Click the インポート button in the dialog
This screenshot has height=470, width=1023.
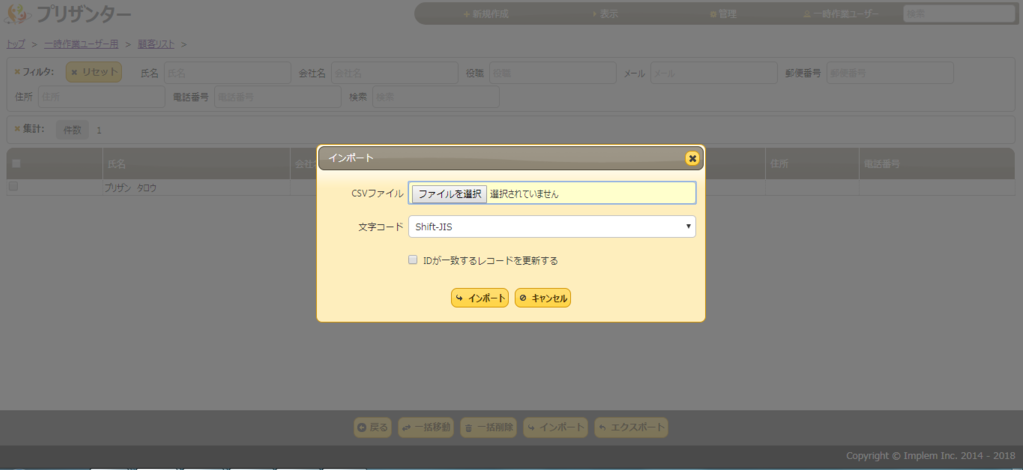tap(480, 298)
